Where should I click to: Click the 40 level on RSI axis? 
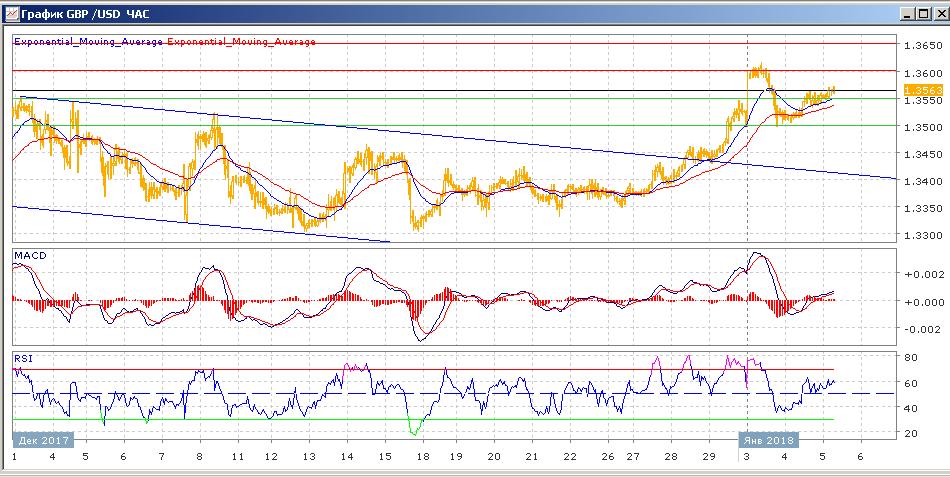(x=911, y=408)
